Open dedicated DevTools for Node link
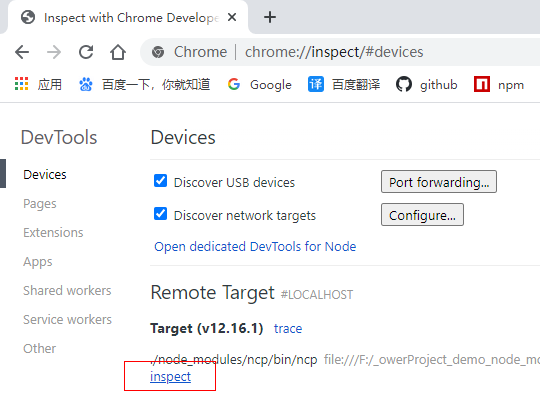The width and height of the screenshot is (540, 397). click(255, 247)
